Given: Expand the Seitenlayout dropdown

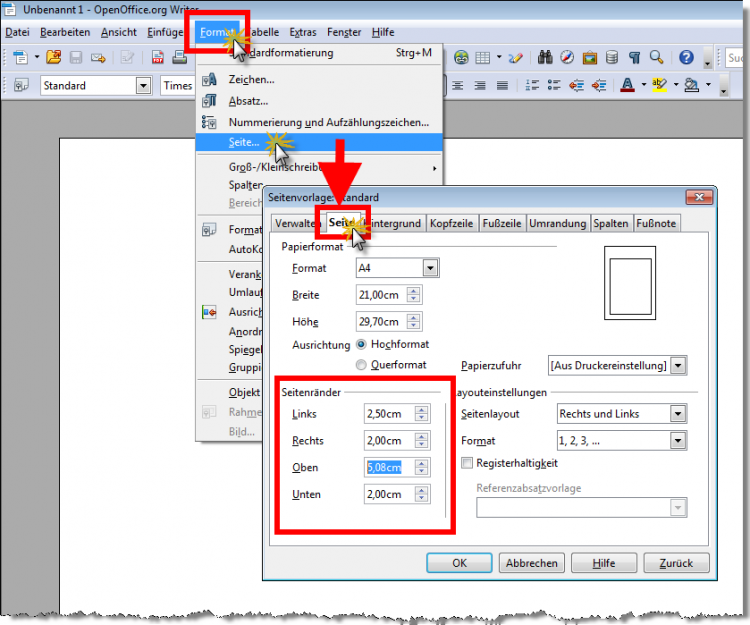Looking at the screenshot, I should click(x=677, y=414).
